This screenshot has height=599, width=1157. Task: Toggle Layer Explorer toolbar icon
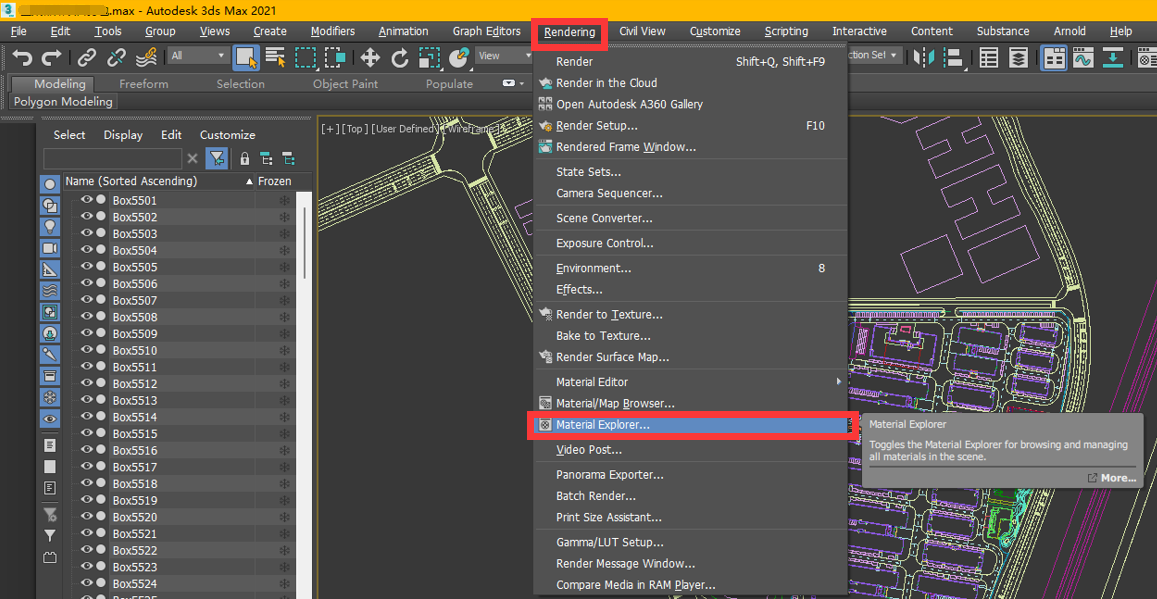pyautogui.click(x=1019, y=56)
